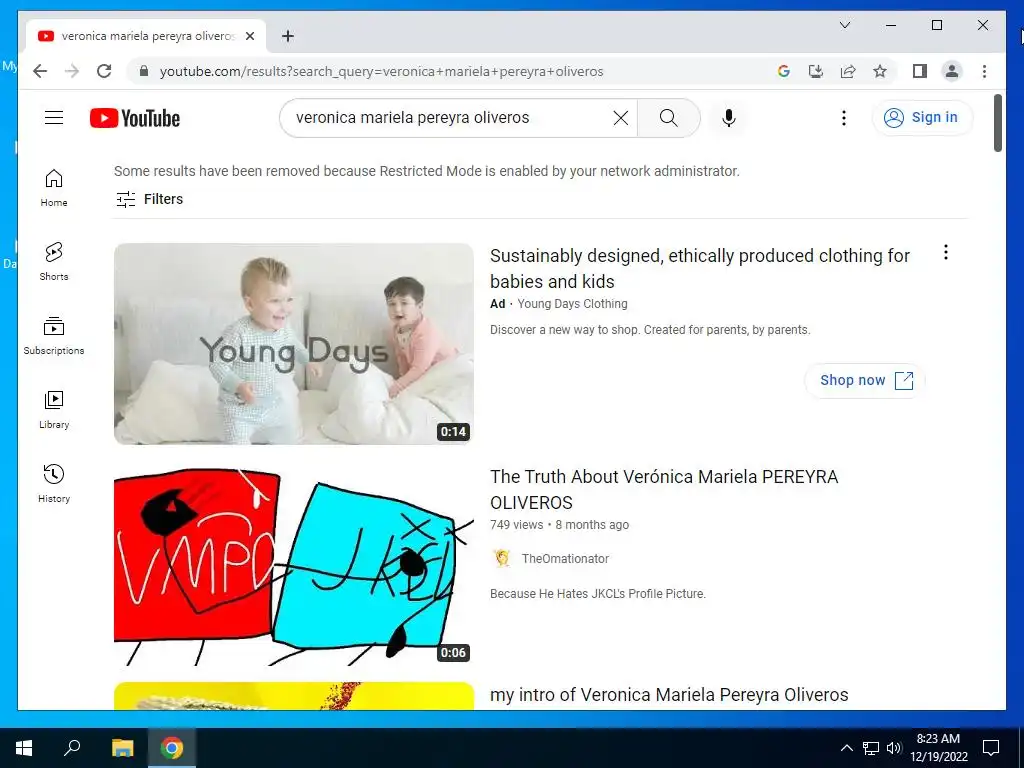Show hidden system tray icons
This screenshot has height=768, width=1024.
[x=846, y=748]
